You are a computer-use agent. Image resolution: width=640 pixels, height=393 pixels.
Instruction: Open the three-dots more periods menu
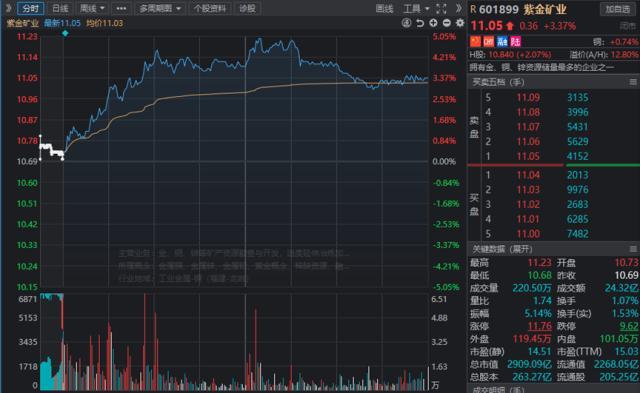click(121, 8)
